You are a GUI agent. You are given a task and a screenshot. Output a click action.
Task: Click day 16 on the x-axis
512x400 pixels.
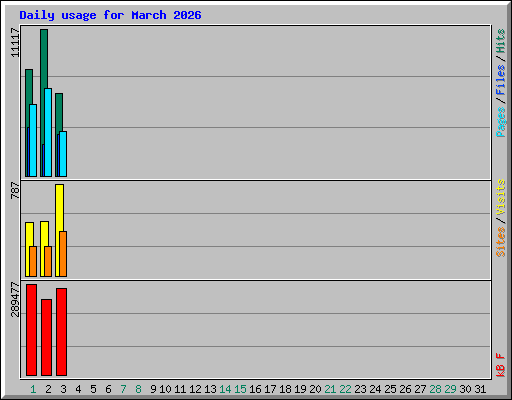[255, 389]
